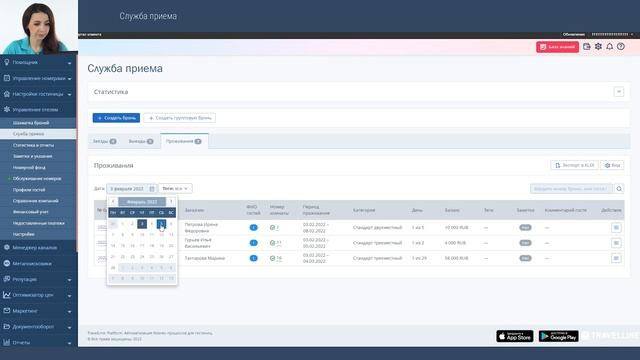The height and width of the screenshot is (360, 640).
Task: Collapse the Статистика panel with its arrow
Action: coord(619,92)
